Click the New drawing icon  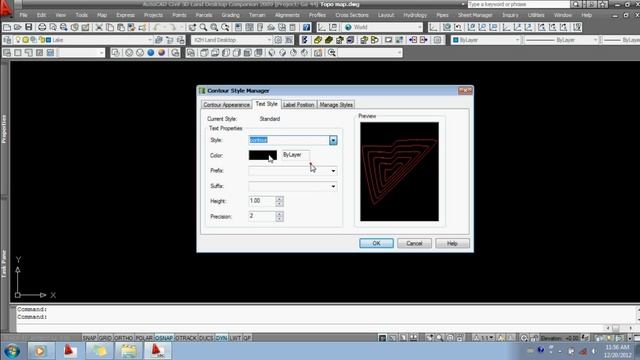[x=7, y=27]
